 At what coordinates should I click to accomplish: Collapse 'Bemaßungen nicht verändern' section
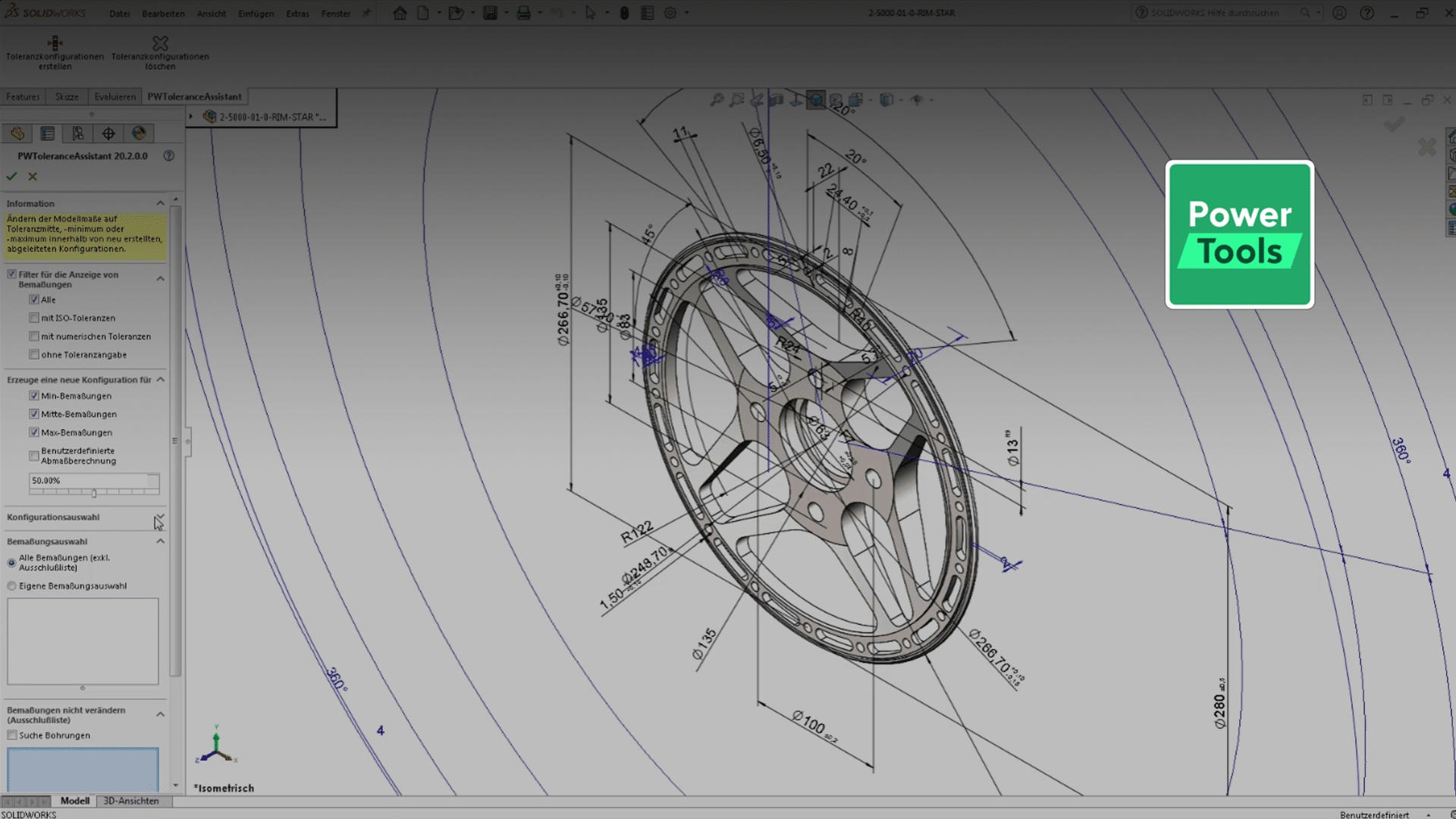point(160,714)
